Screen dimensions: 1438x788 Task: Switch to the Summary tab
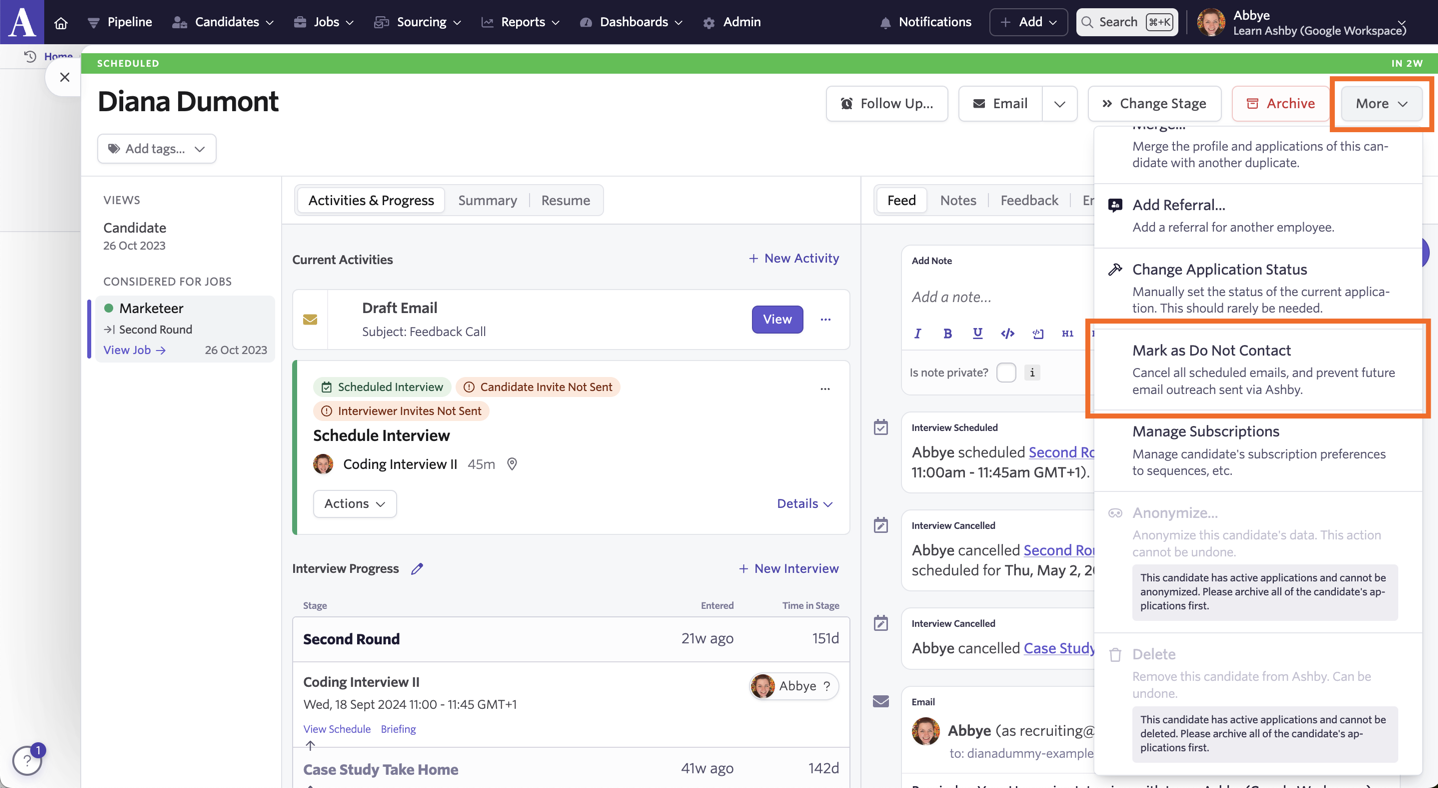pos(487,200)
